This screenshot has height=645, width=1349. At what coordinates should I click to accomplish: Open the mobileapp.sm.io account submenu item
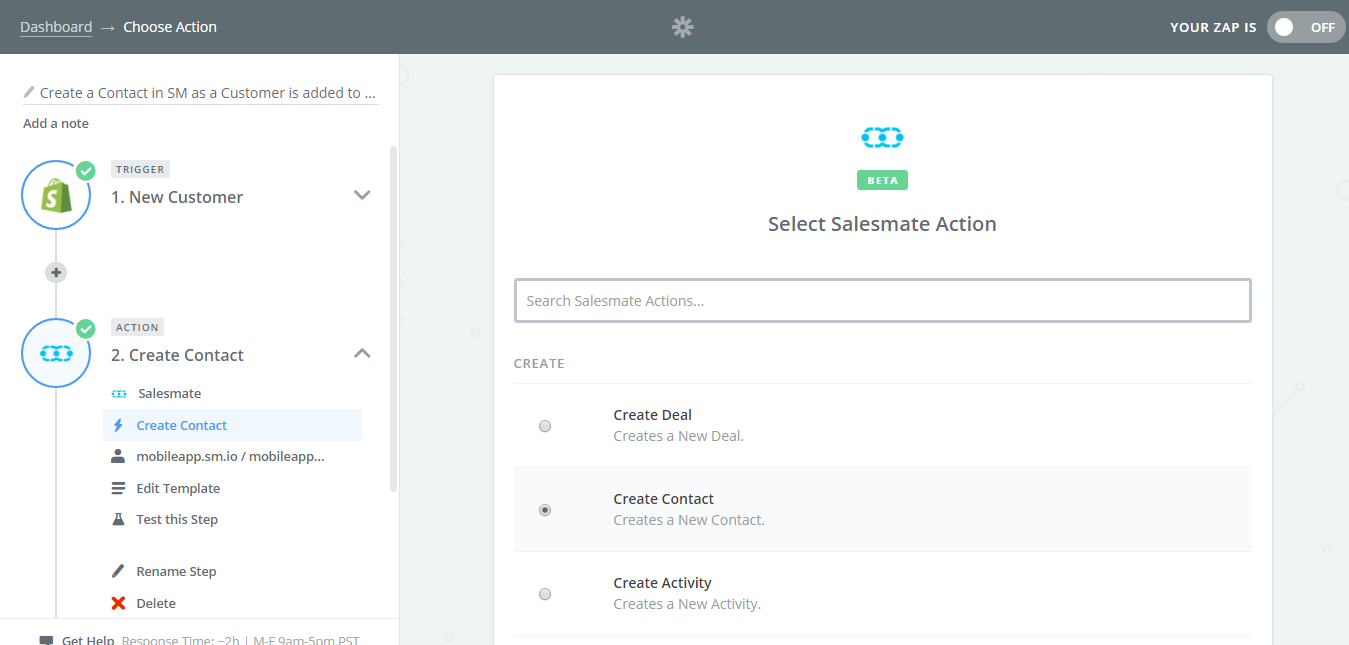pyautogui.click(x=232, y=456)
